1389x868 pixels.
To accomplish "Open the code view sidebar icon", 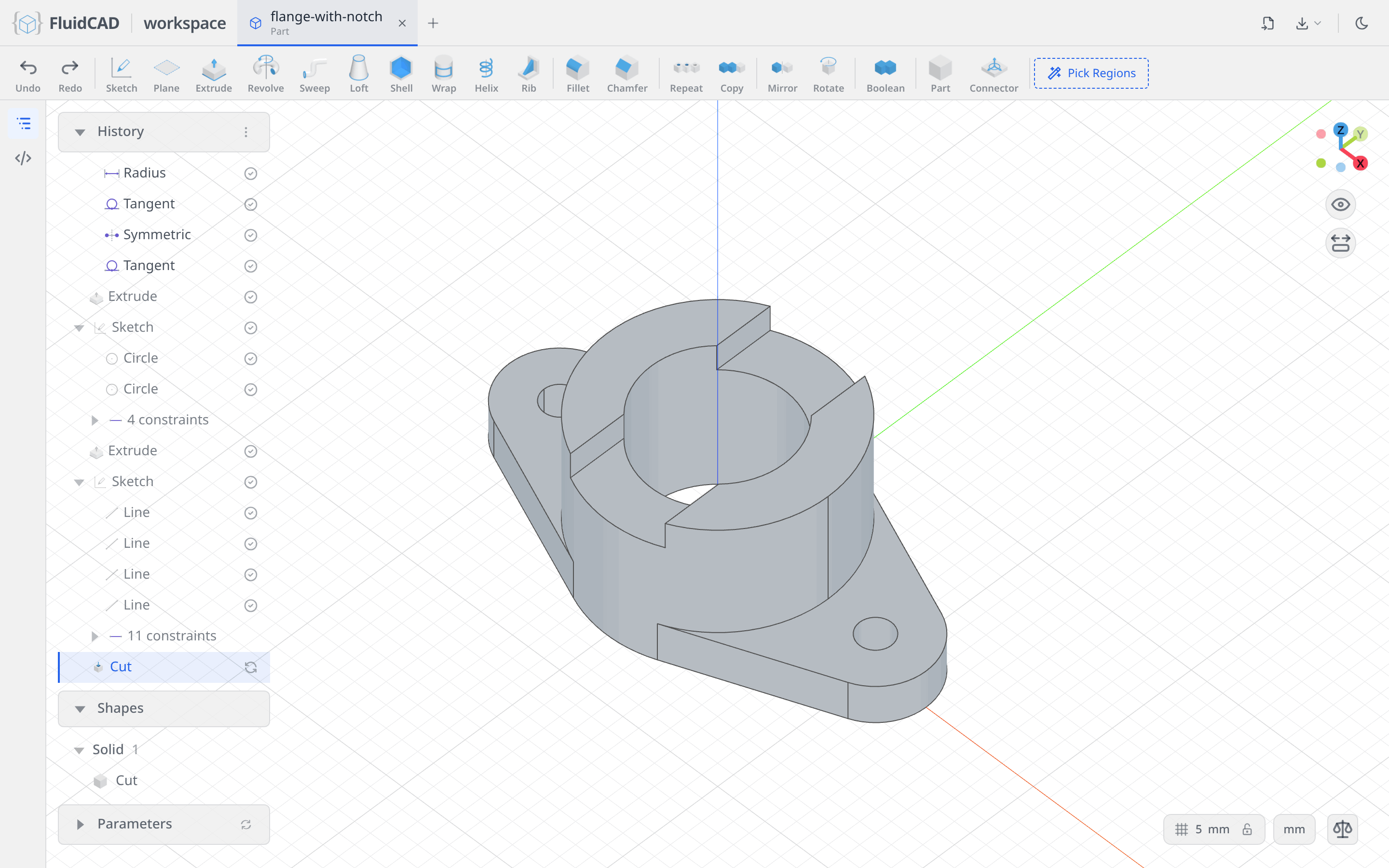I will [23, 158].
